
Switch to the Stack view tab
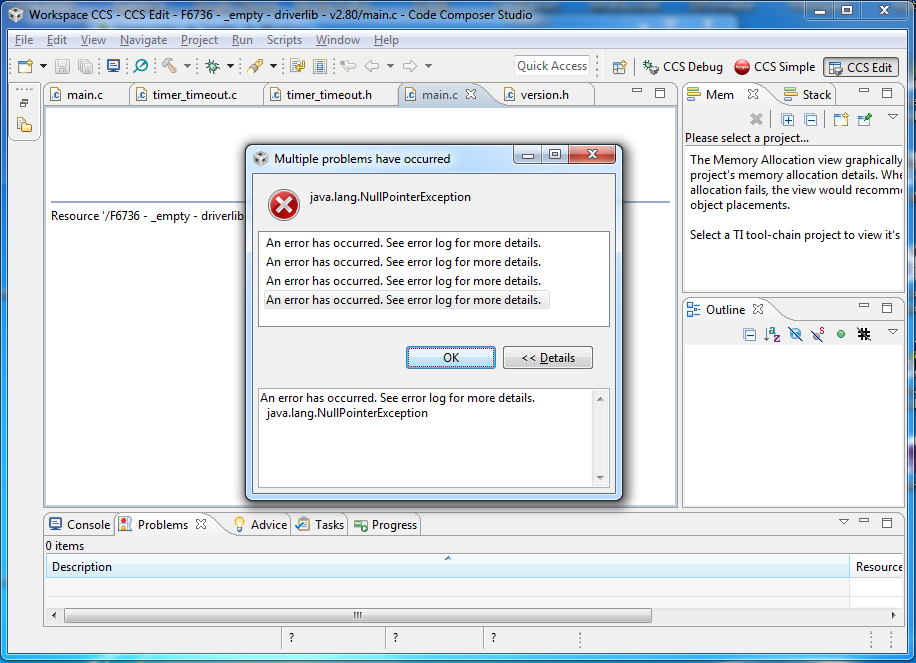(x=809, y=95)
